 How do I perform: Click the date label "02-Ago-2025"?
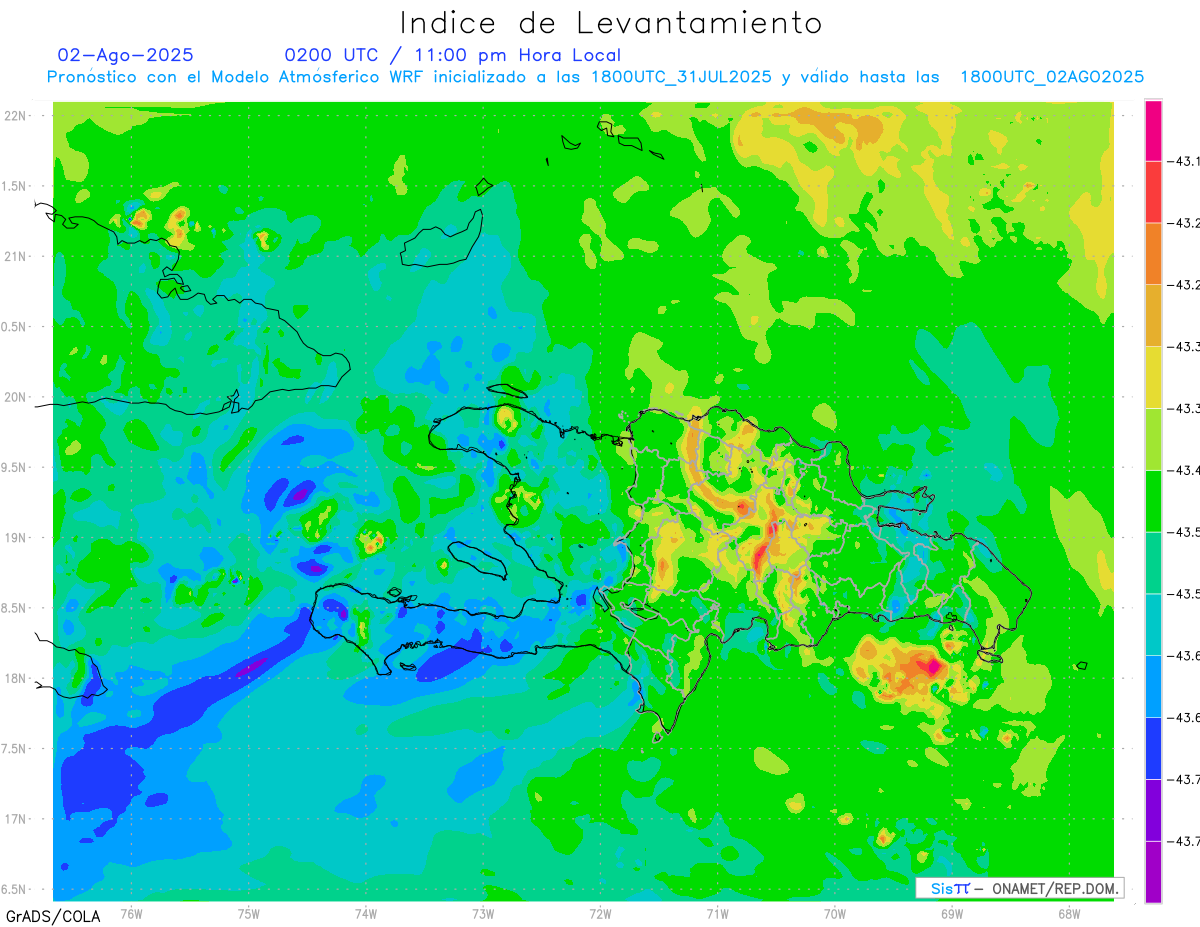click(126, 55)
